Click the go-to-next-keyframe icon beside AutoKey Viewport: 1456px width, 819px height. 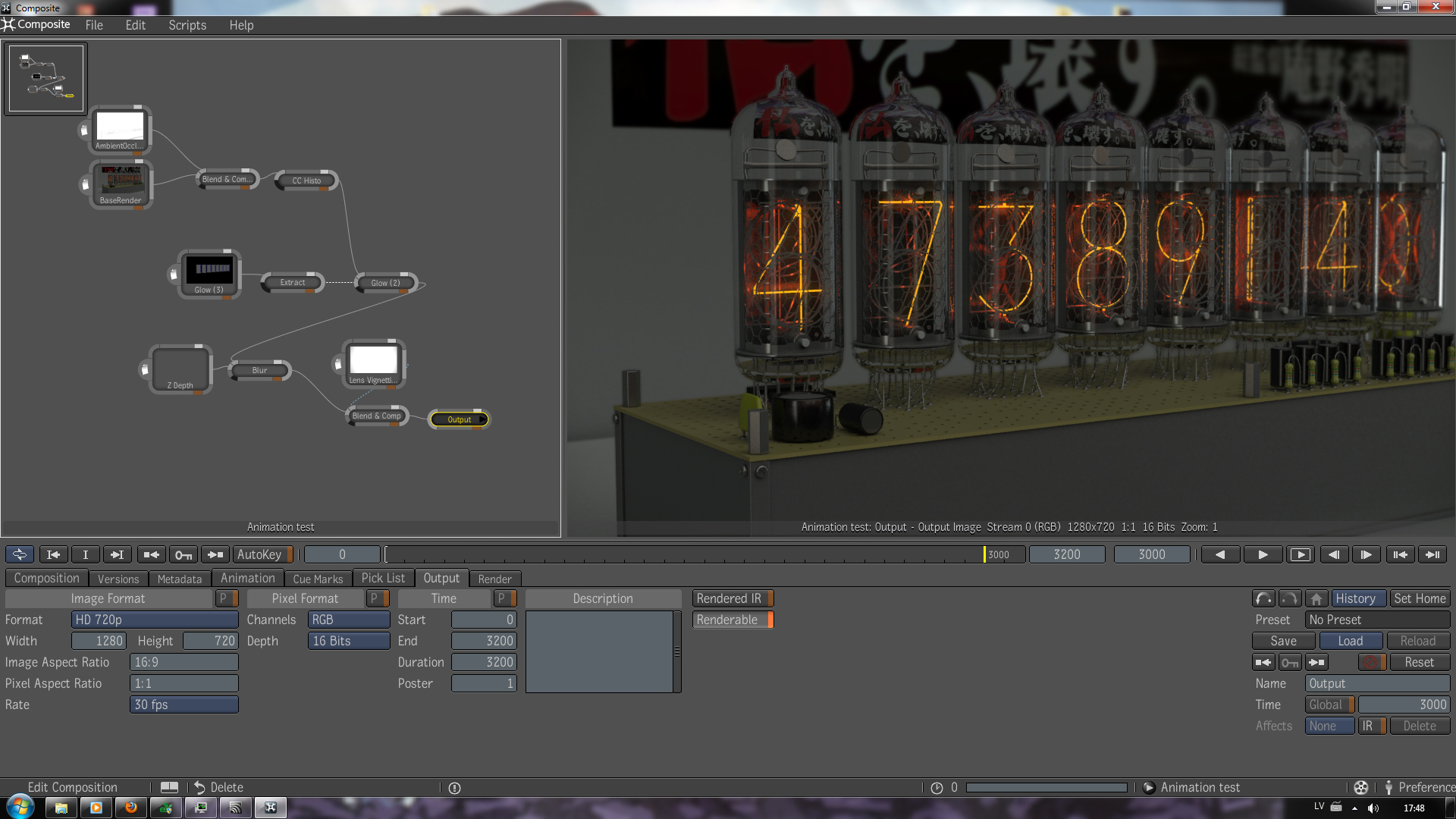215,554
